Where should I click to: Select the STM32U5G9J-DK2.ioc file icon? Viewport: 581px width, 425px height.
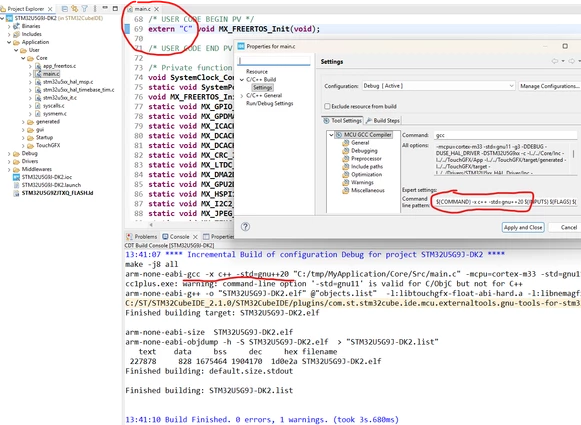(16, 177)
